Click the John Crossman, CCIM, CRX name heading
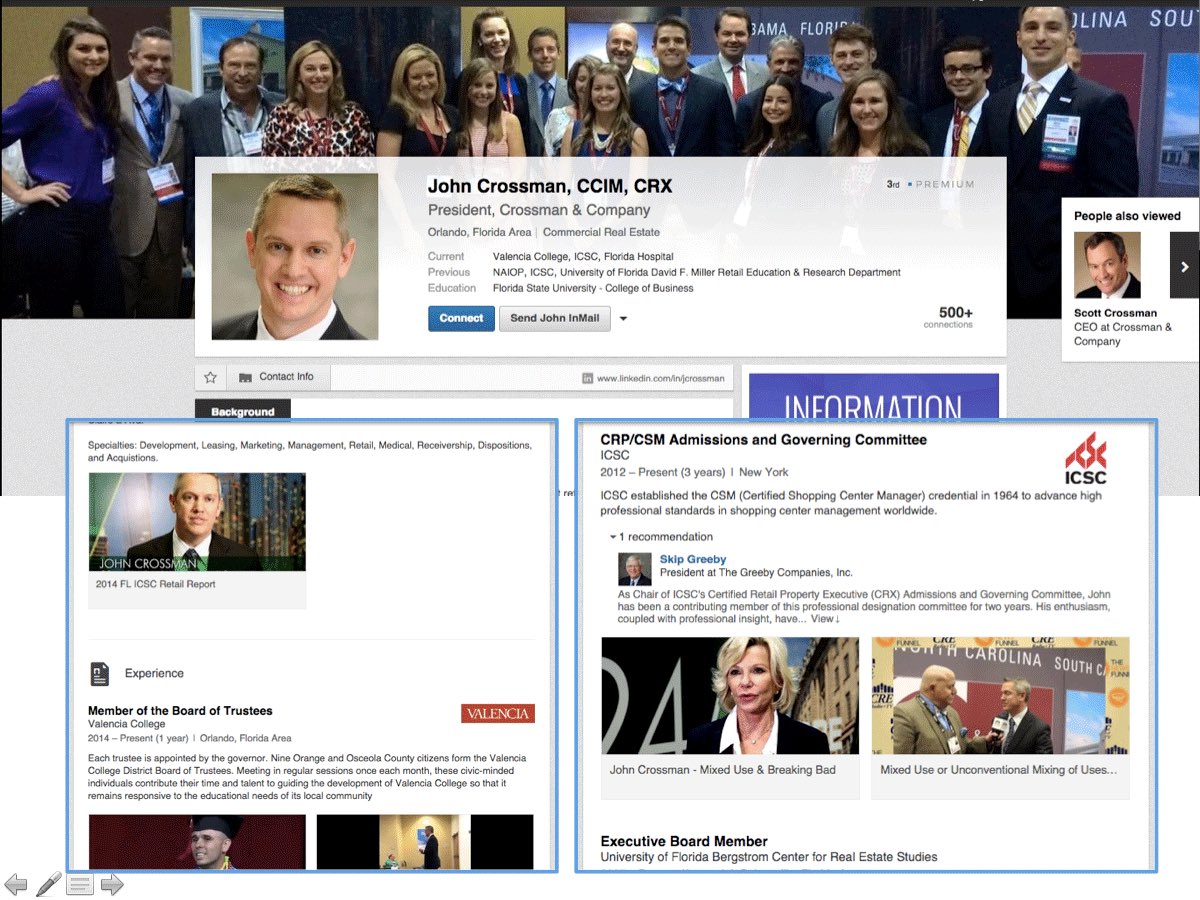This screenshot has height=900, width=1200. 550,186
